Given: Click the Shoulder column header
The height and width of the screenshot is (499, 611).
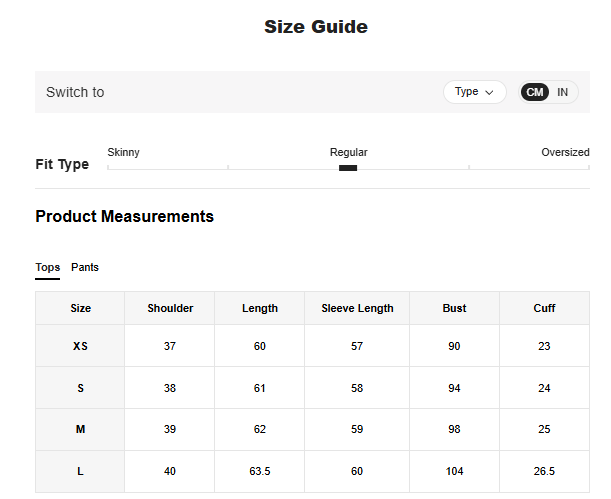Looking at the screenshot, I should pos(170,308).
